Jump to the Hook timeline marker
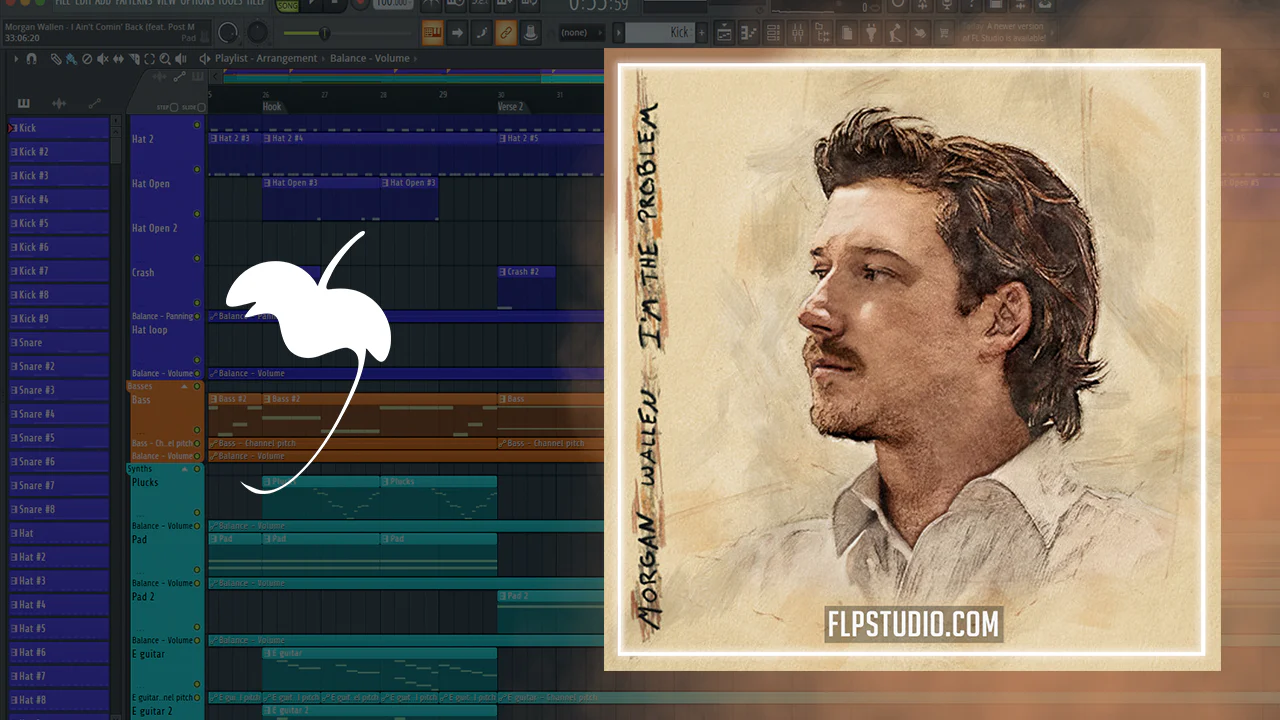This screenshot has height=720, width=1280. [x=272, y=107]
